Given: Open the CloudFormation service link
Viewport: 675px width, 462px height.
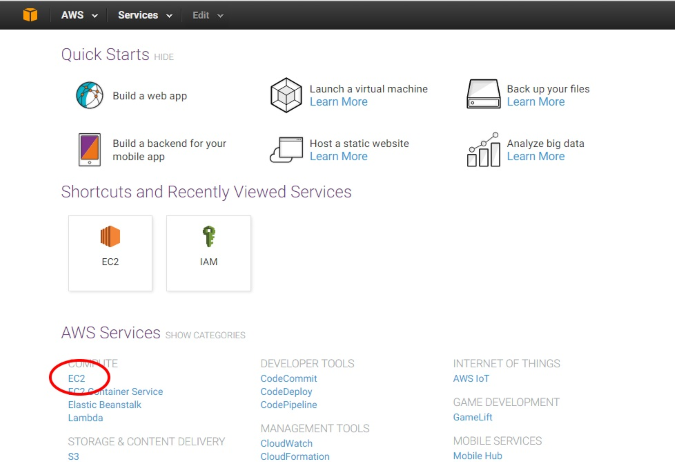Looking at the screenshot, I should 294,456.
